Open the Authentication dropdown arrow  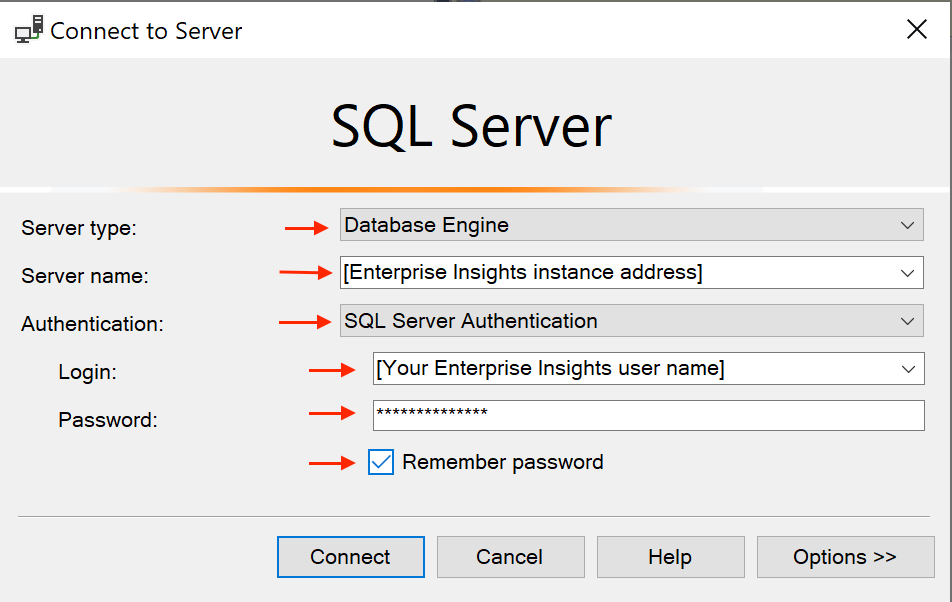pyautogui.click(x=907, y=321)
